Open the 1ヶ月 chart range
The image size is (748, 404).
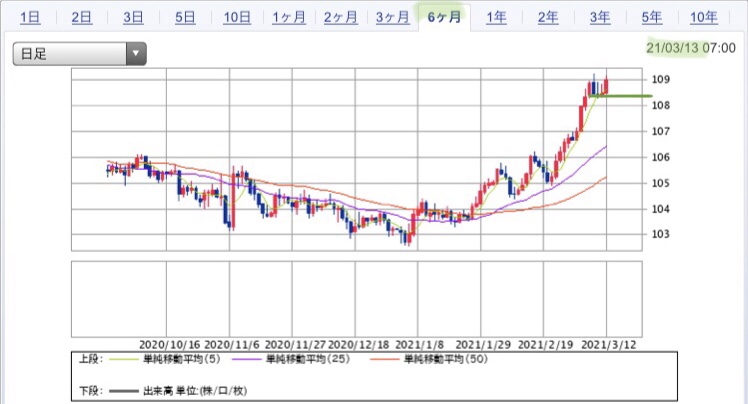(x=289, y=18)
